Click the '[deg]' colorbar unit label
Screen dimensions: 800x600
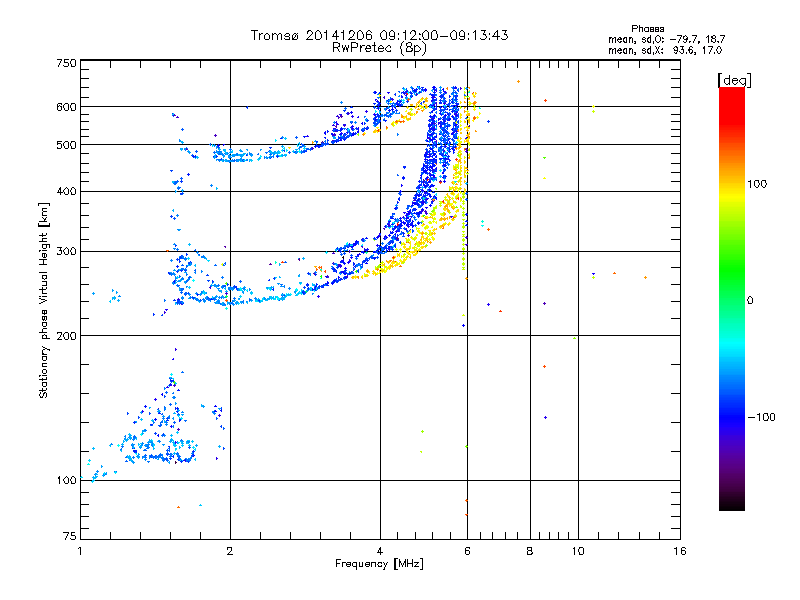(x=734, y=80)
